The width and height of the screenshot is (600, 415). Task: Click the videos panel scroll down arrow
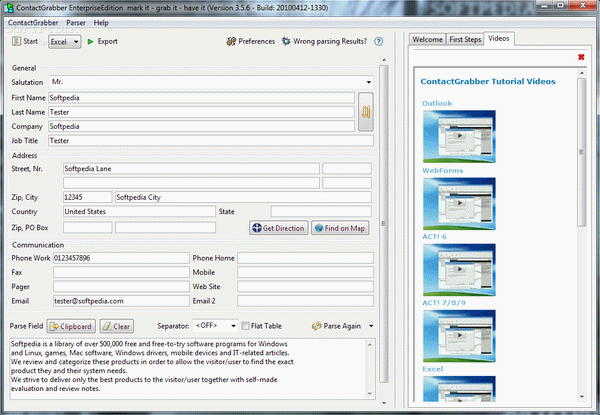582,397
